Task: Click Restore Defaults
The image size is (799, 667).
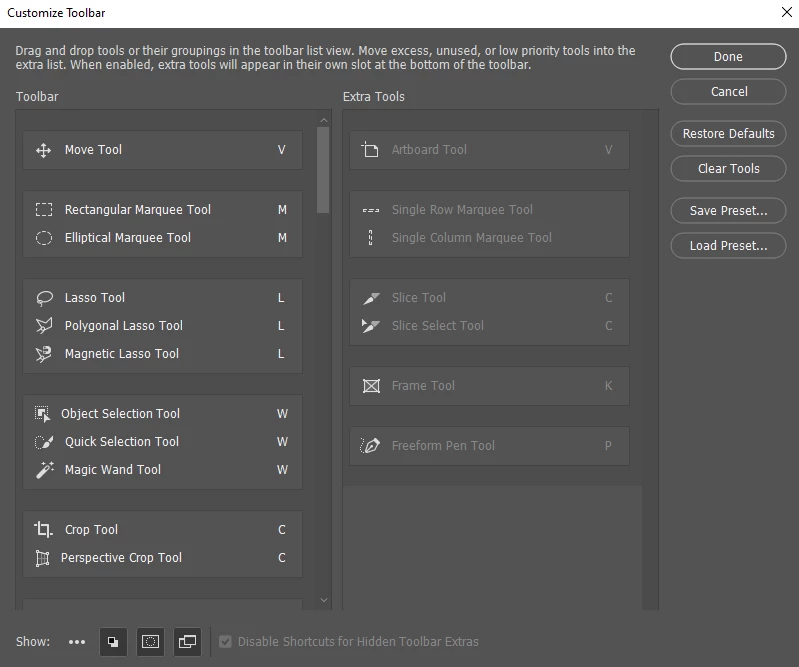Action: click(x=728, y=134)
